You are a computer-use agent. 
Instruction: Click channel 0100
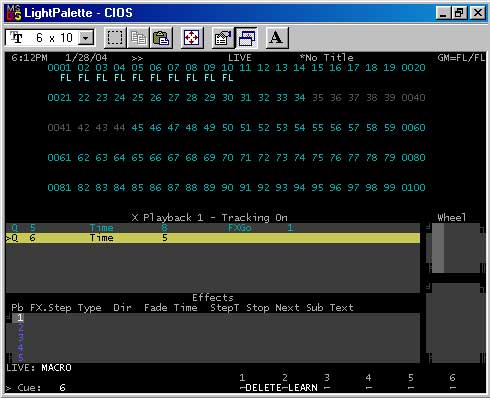tap(413, 188)
